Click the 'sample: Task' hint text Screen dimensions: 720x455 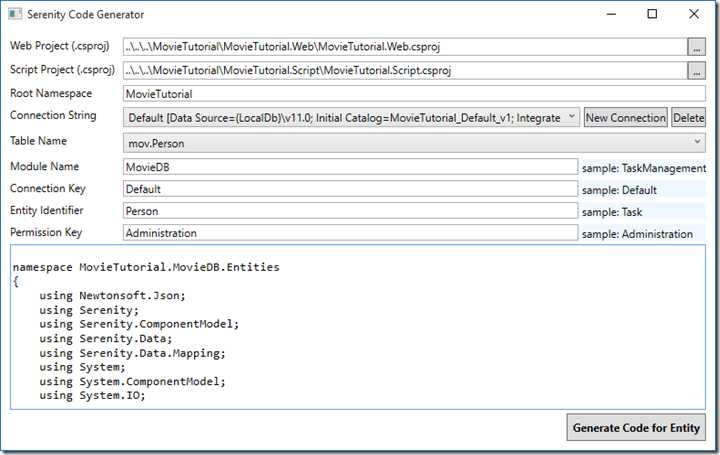click(612, 212)
